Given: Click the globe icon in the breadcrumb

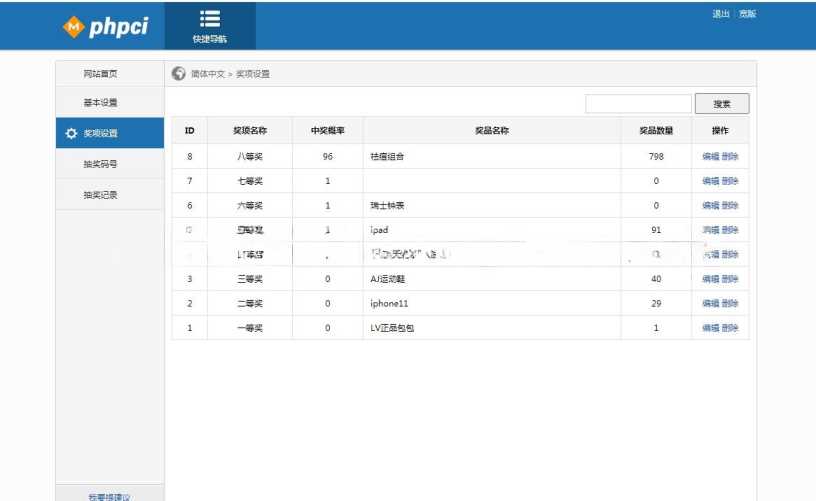Looking at the screenshot, I should coord(178,73).
